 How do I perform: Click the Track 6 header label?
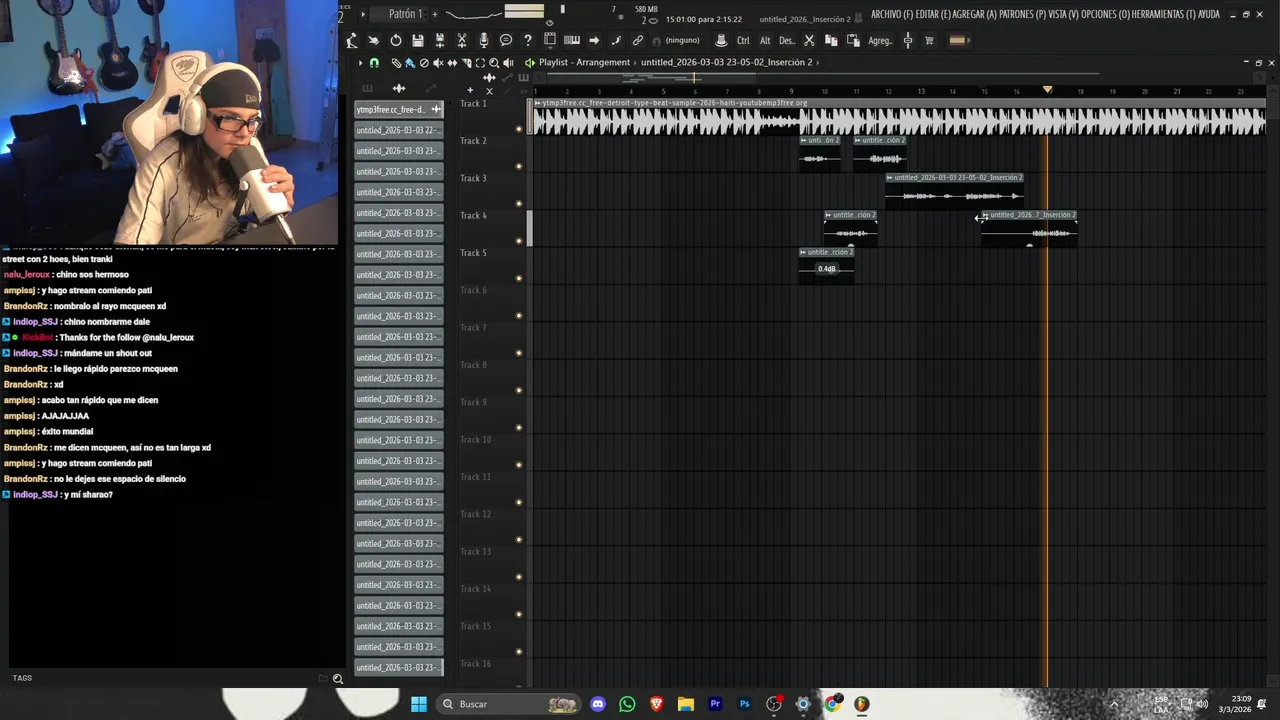(473, 290)
